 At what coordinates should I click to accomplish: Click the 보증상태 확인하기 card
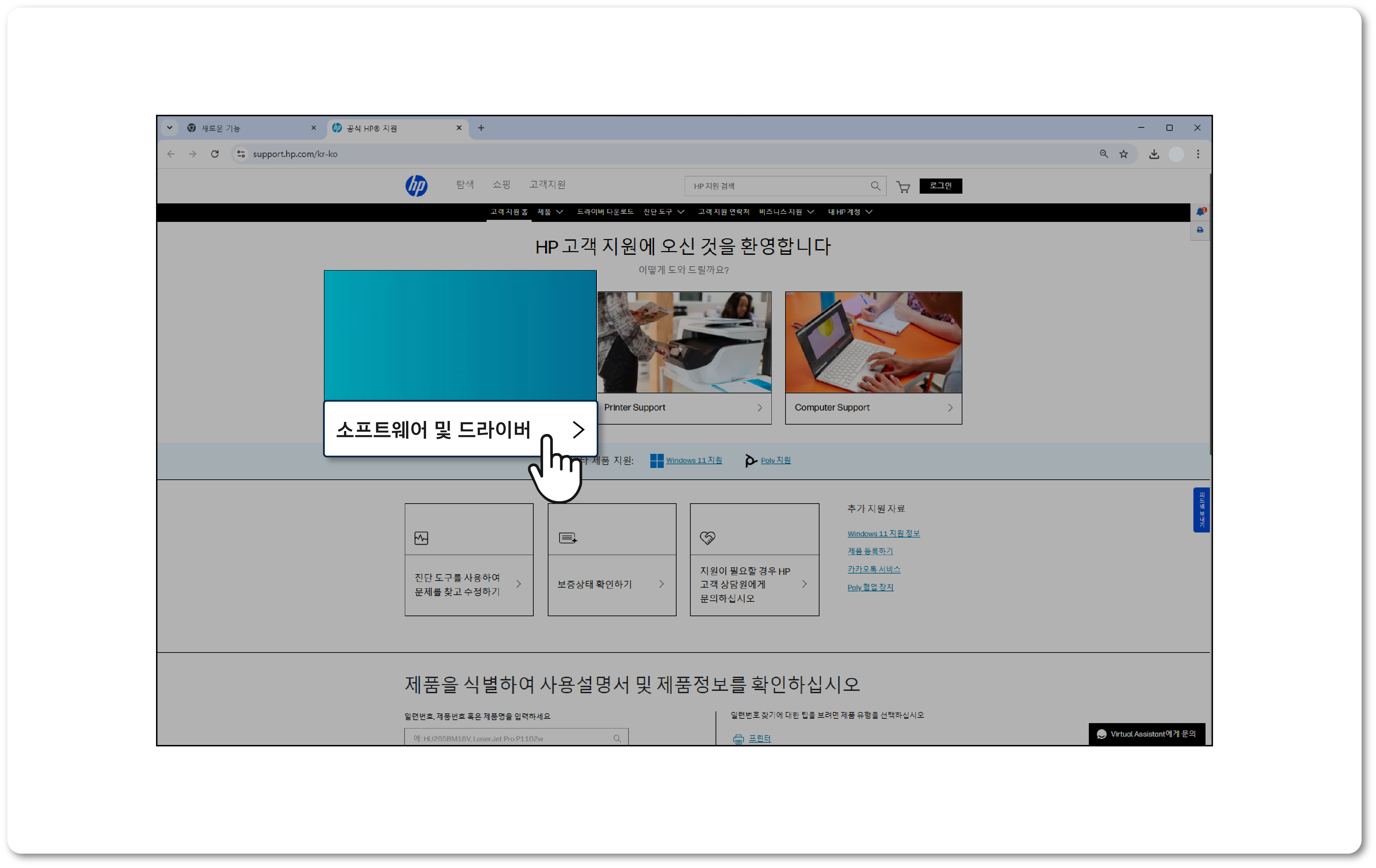(611, 583)
